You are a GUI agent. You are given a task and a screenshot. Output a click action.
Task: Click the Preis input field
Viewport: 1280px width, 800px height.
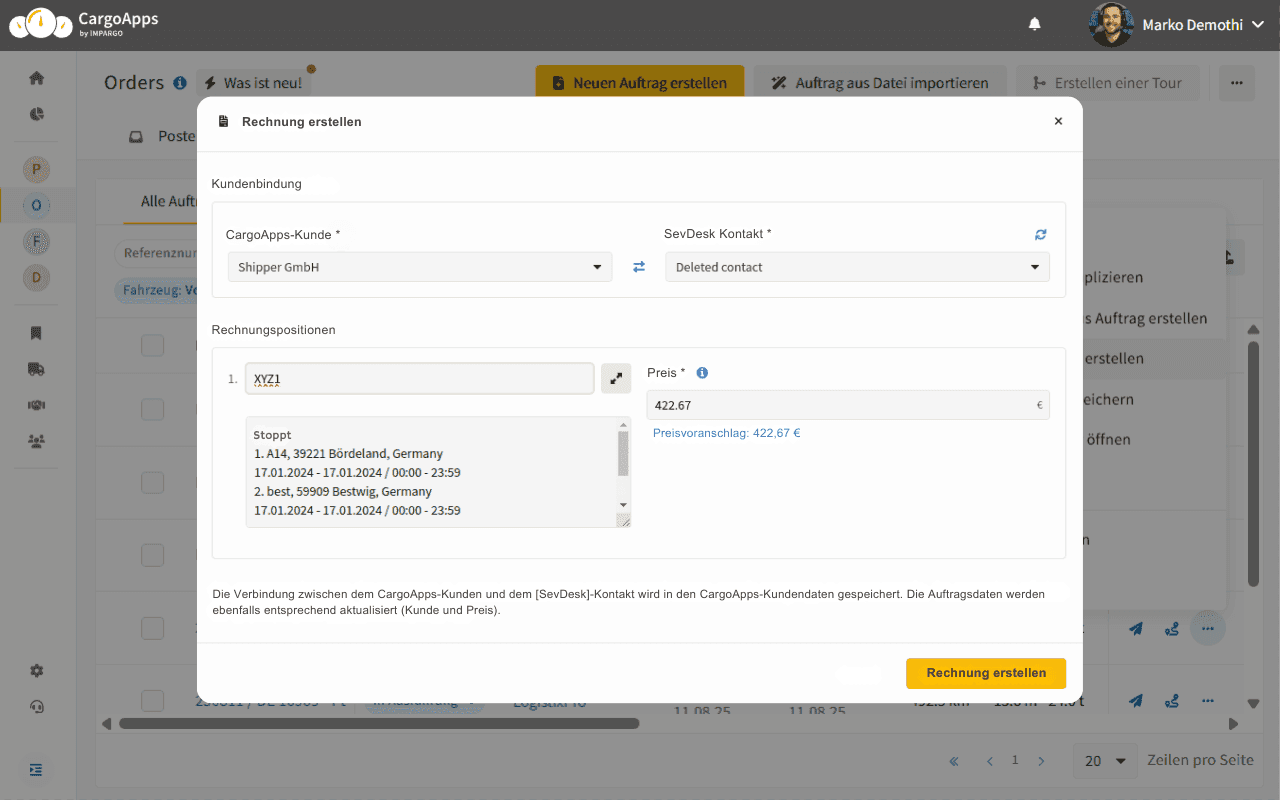point(840,405)
